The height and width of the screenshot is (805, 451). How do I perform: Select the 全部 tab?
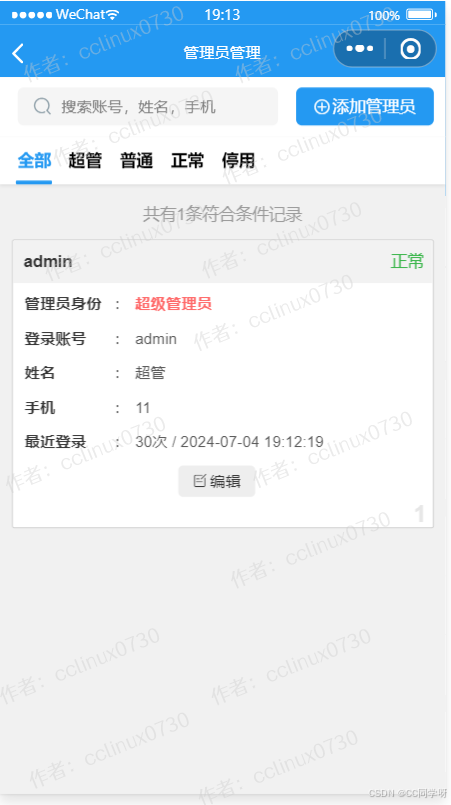click(x=34, y=161)
